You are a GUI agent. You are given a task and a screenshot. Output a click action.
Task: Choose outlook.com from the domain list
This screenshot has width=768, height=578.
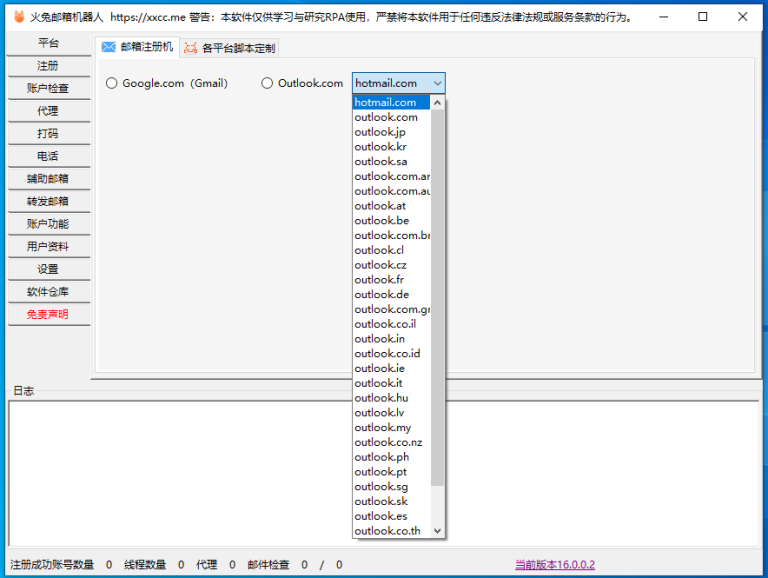391,117
